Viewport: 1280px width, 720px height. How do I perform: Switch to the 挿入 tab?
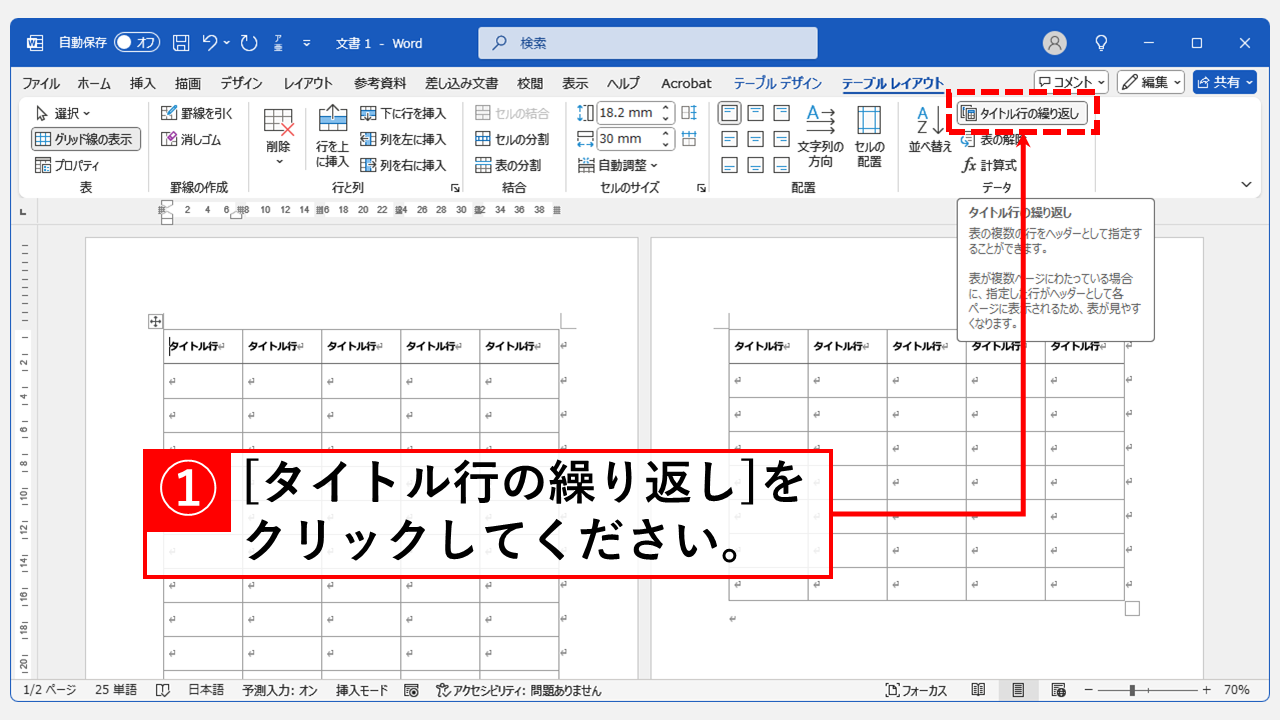[143, 83]
